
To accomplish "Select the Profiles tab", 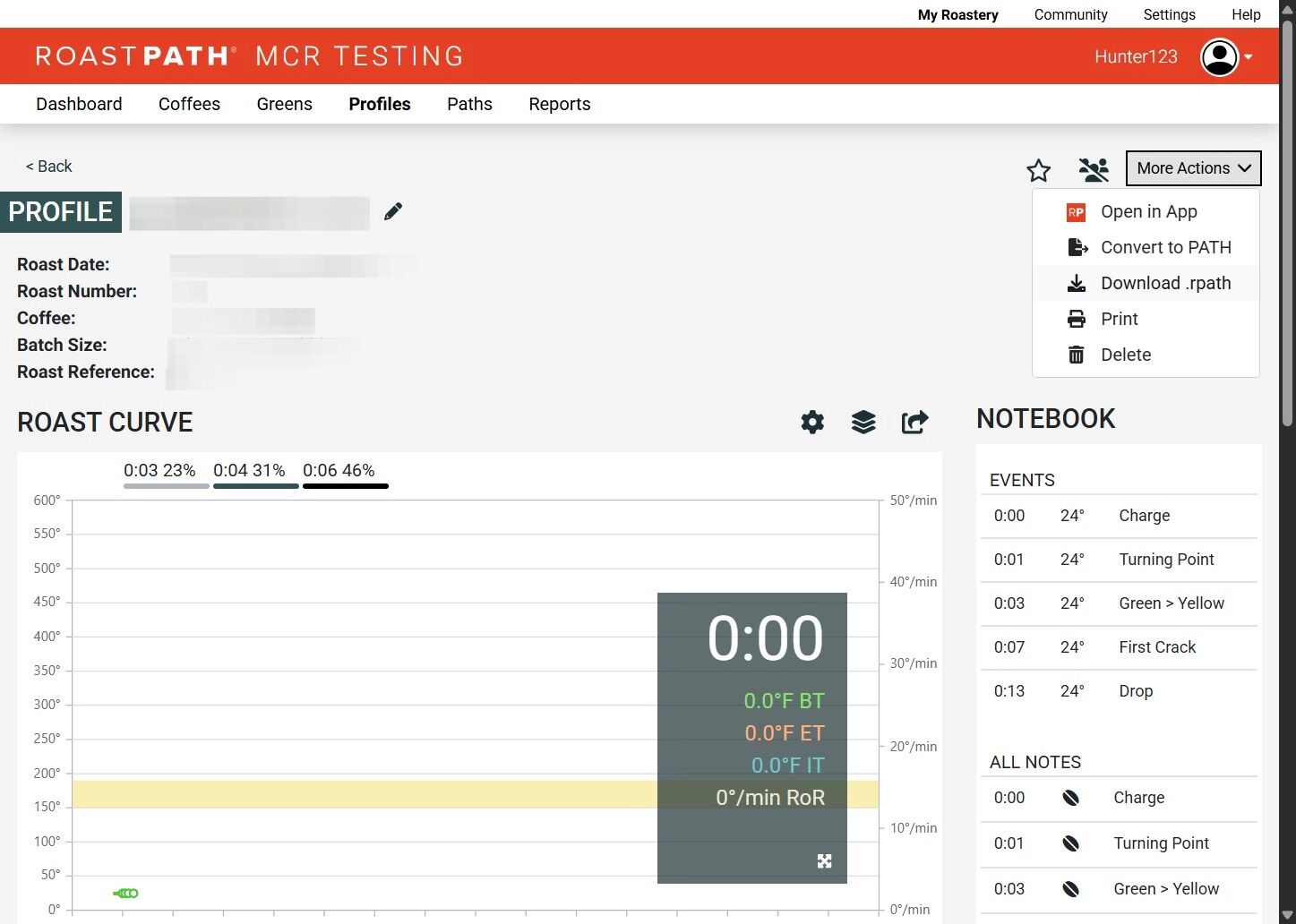I will point(380,104).
